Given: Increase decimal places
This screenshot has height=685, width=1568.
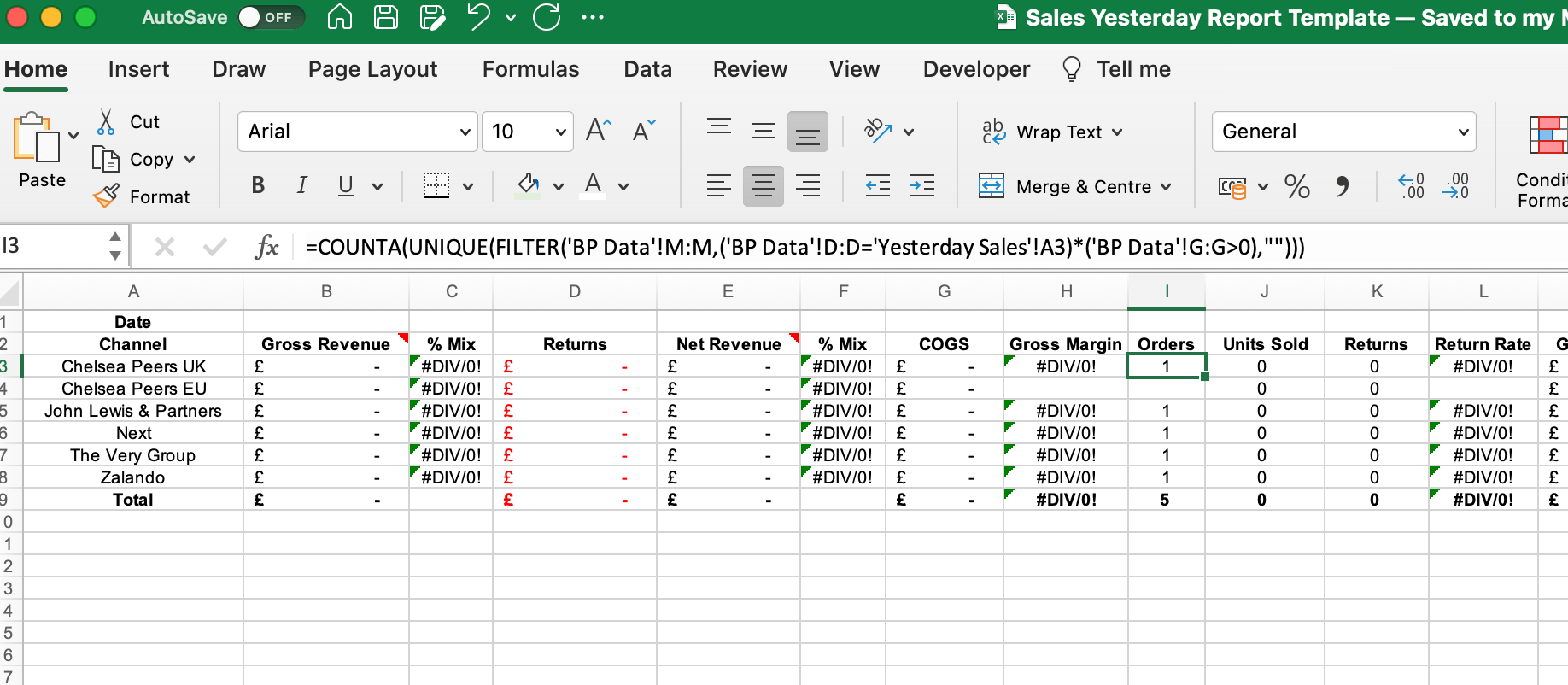Looking at the screenshot, I should coord(1411,186).
